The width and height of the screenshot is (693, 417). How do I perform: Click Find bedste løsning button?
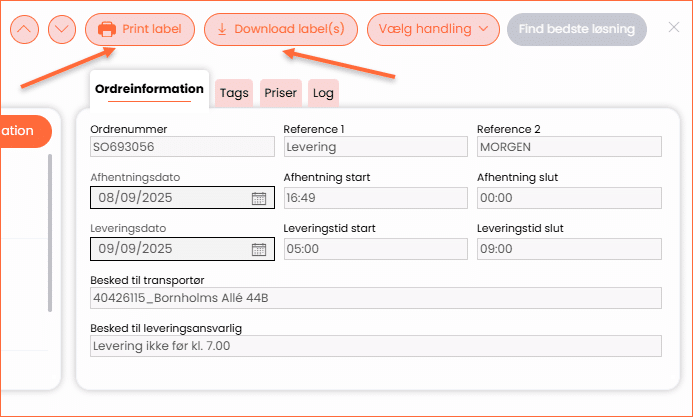click(x=576, y=29)
